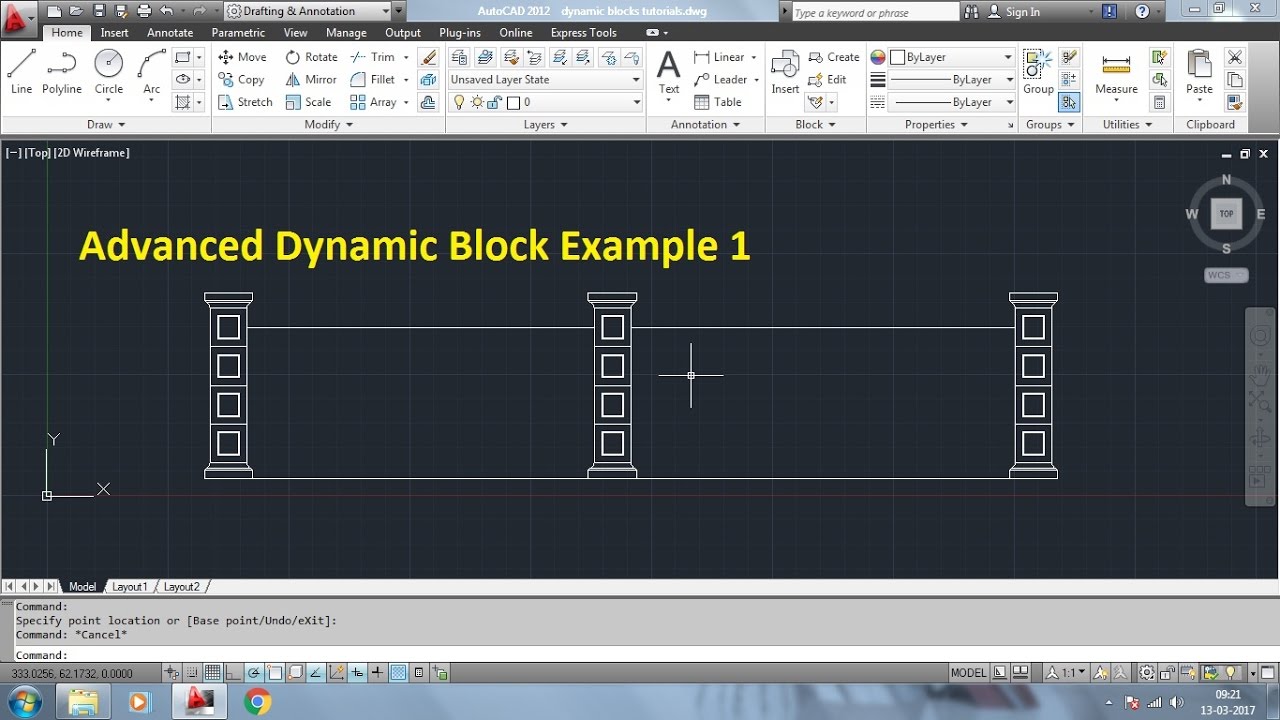Click the viewport controls [-] label

click(13, 153)
